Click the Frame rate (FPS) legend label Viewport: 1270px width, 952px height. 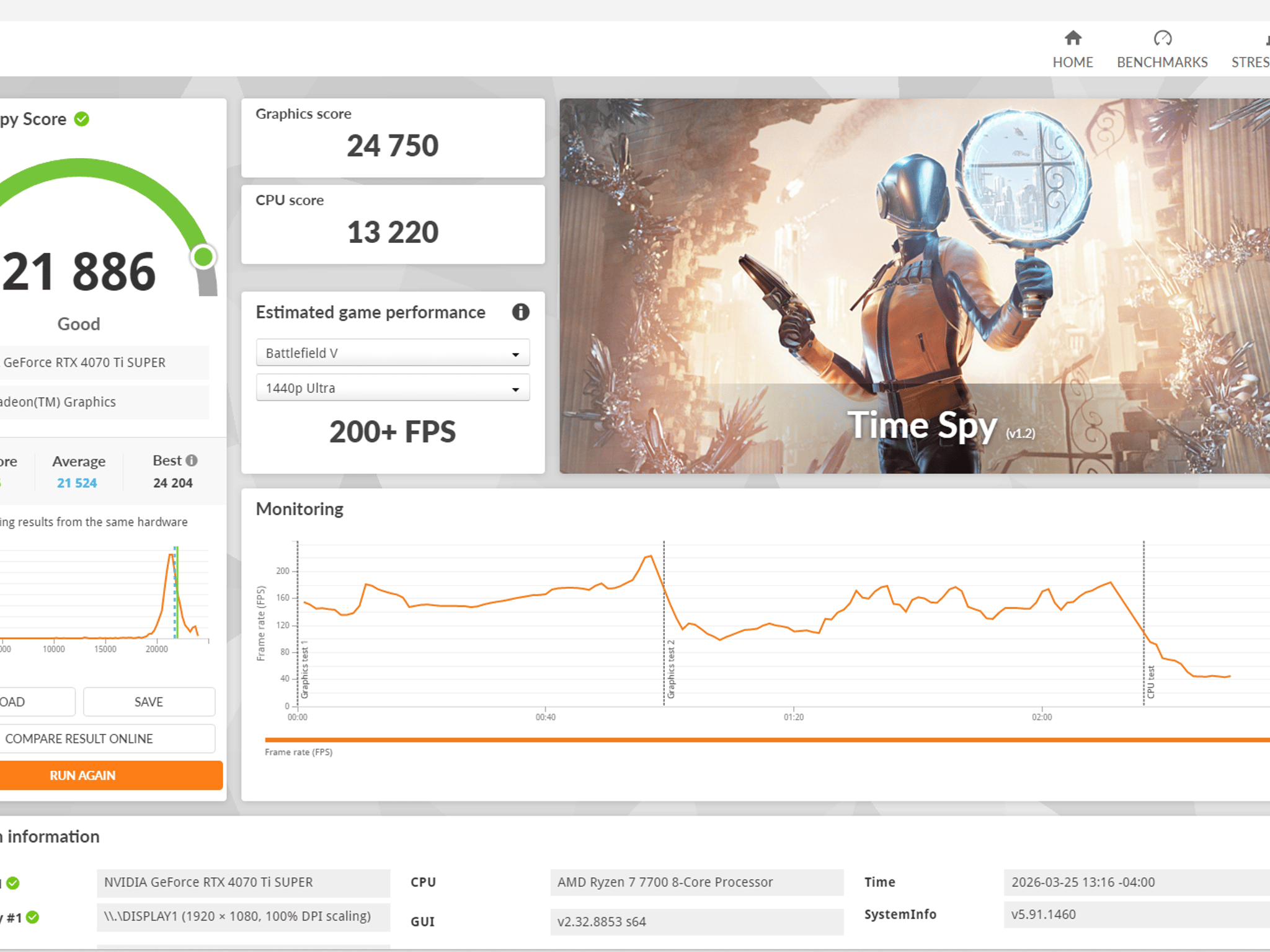[298, 752]
